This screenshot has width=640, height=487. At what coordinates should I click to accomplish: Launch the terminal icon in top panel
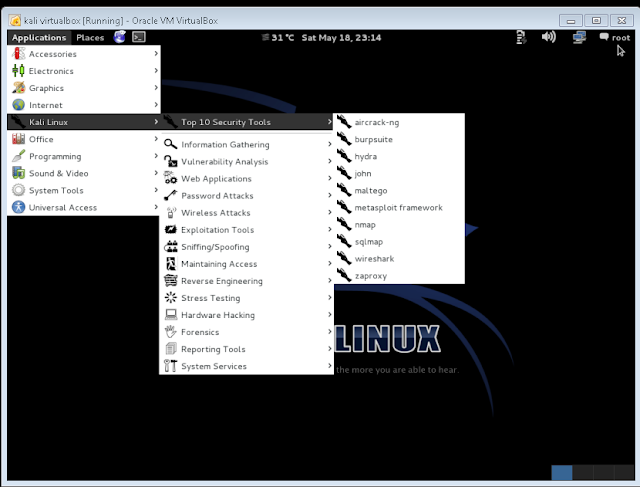(139, 37)
